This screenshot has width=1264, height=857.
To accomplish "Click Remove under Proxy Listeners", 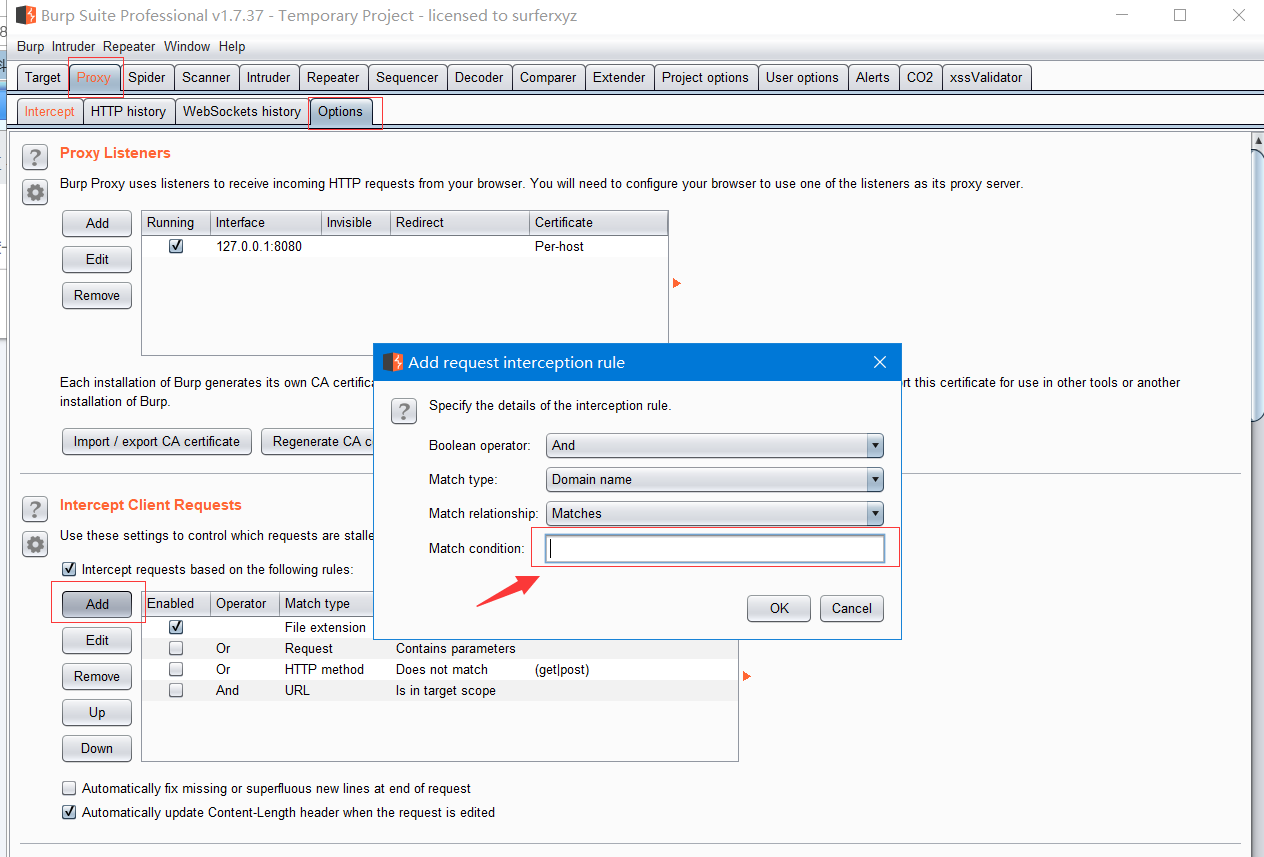I will tap(97, 295).
